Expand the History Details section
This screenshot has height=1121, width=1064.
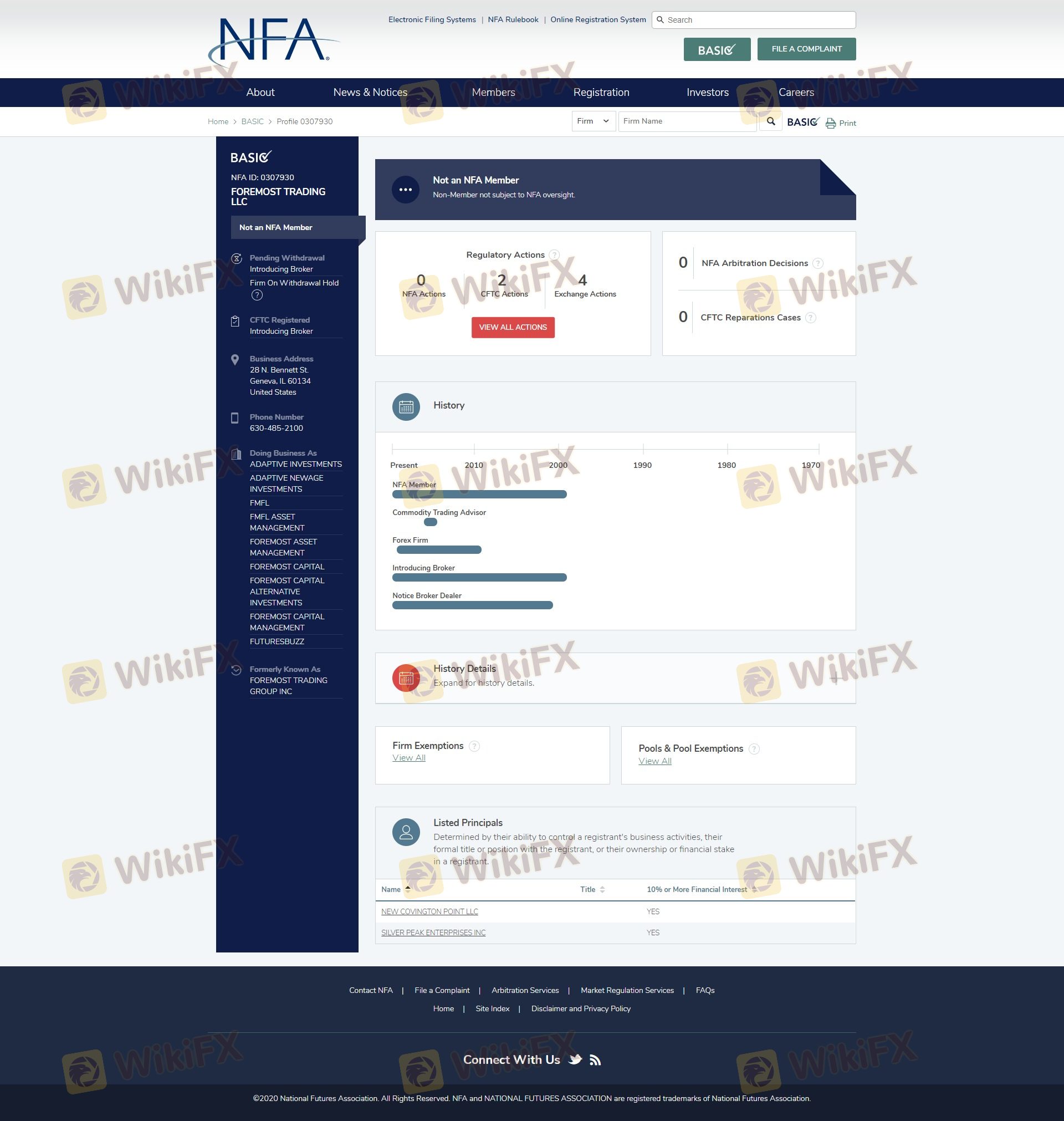835,678
